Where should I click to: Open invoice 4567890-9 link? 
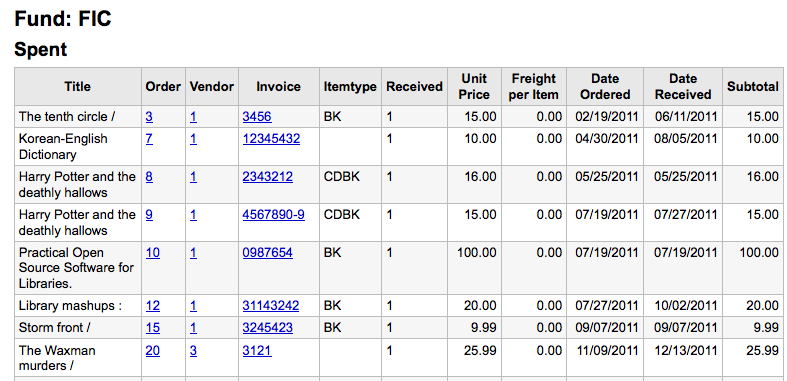pyautogui.click(x=274, y=215)
